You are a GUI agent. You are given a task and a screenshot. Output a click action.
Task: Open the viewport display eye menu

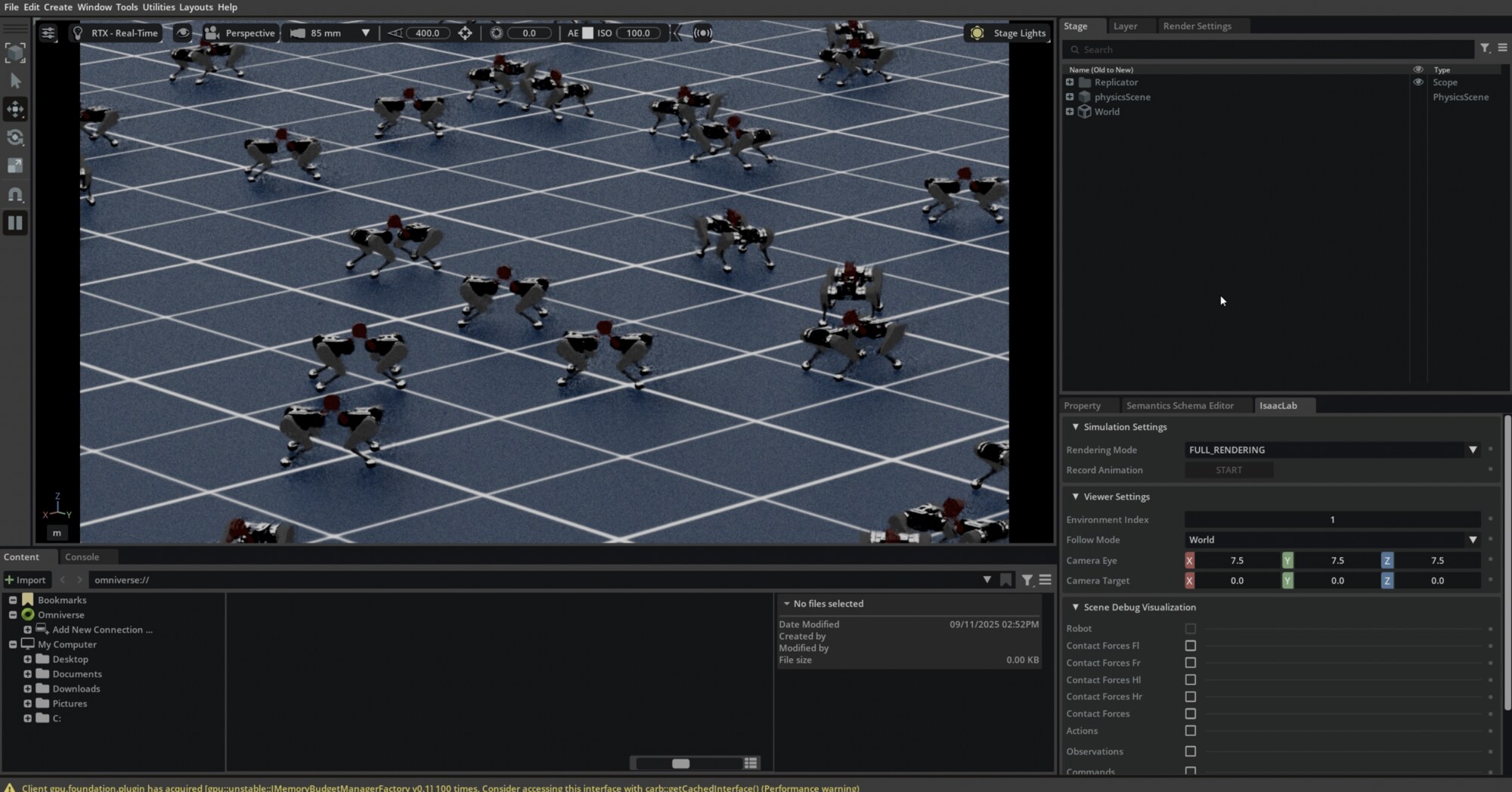[x=183, y=33]
